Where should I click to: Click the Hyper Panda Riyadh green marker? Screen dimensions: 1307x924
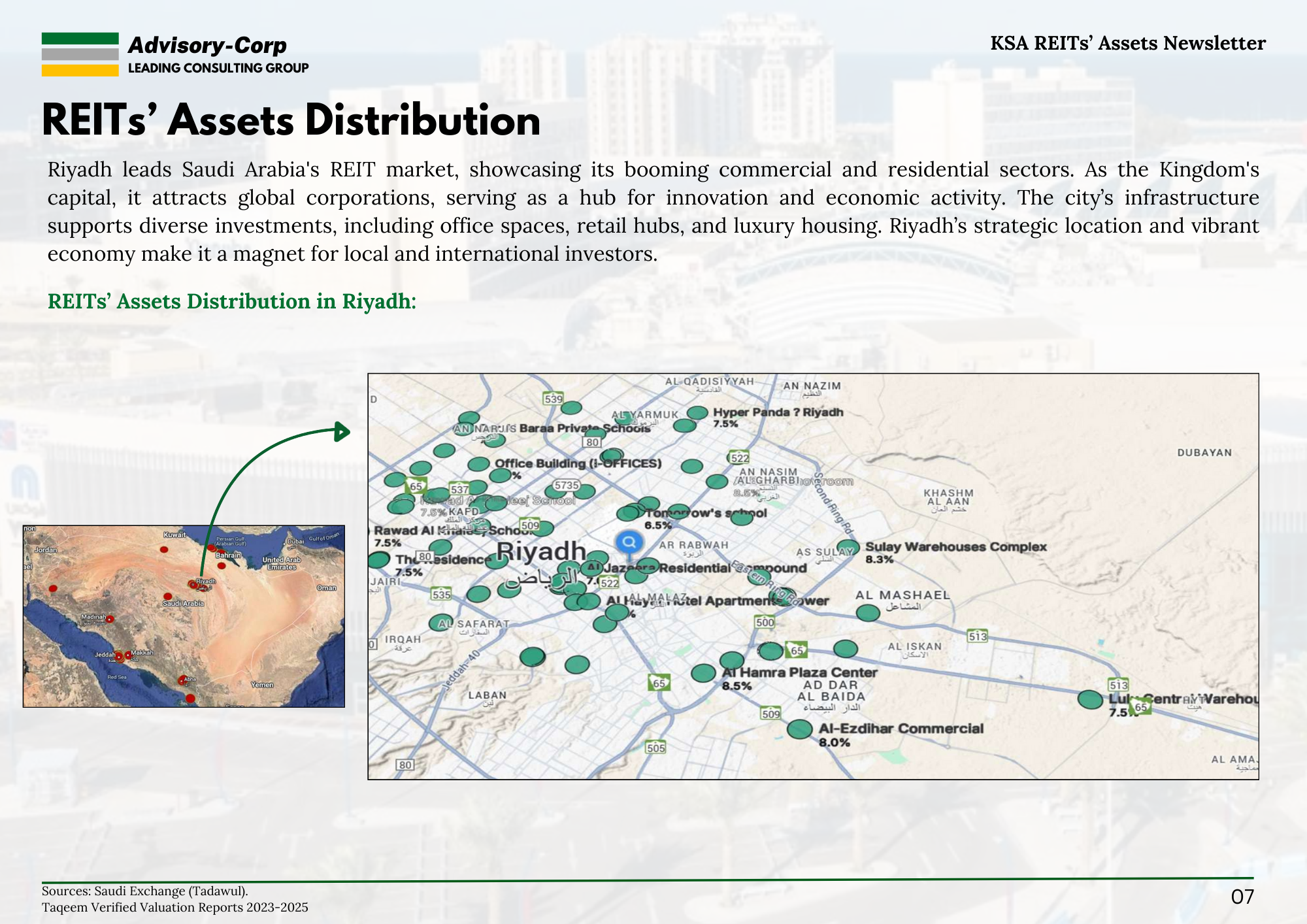tap(697, 413)
